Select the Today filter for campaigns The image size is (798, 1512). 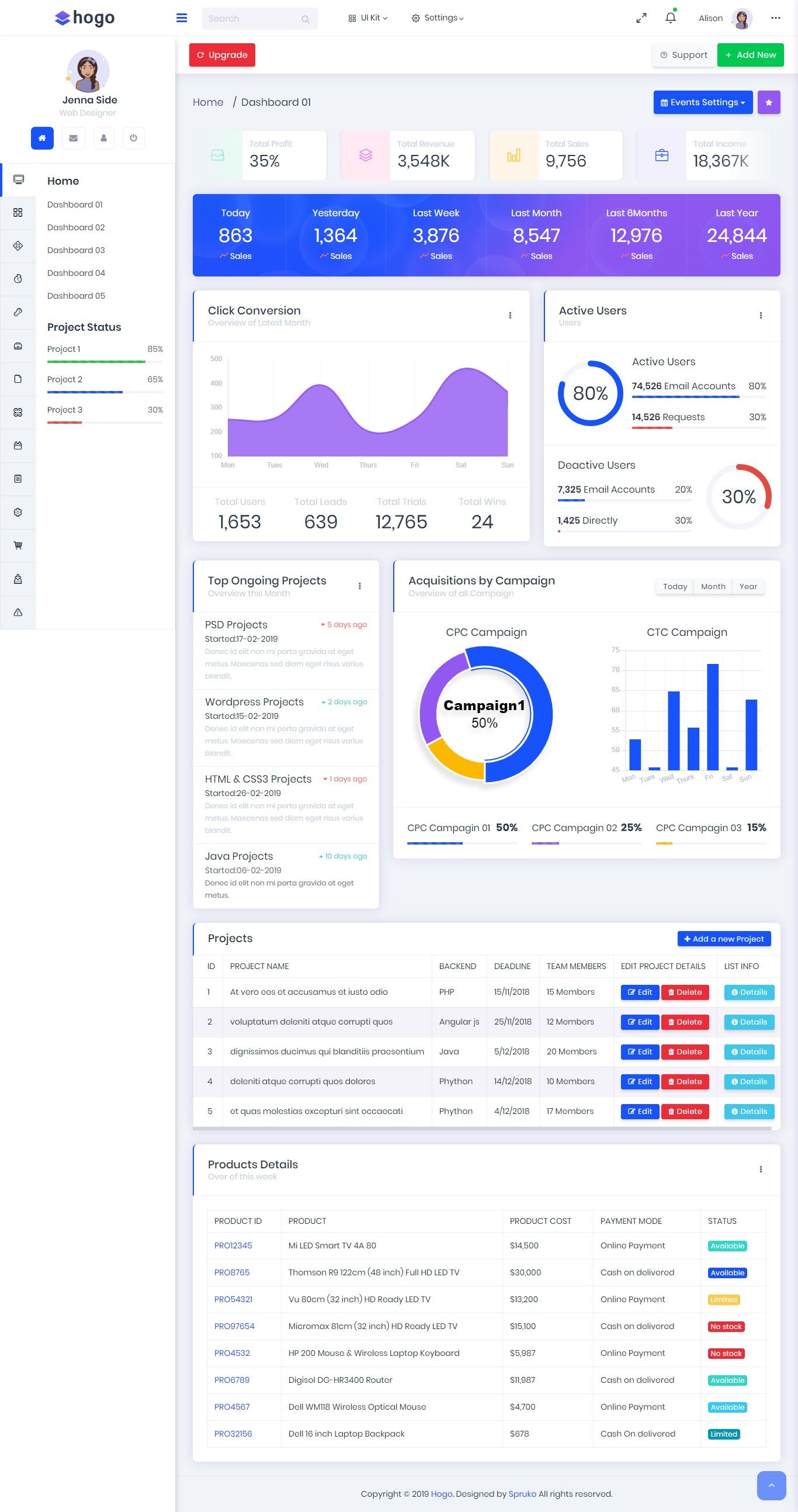coord(674,586)
